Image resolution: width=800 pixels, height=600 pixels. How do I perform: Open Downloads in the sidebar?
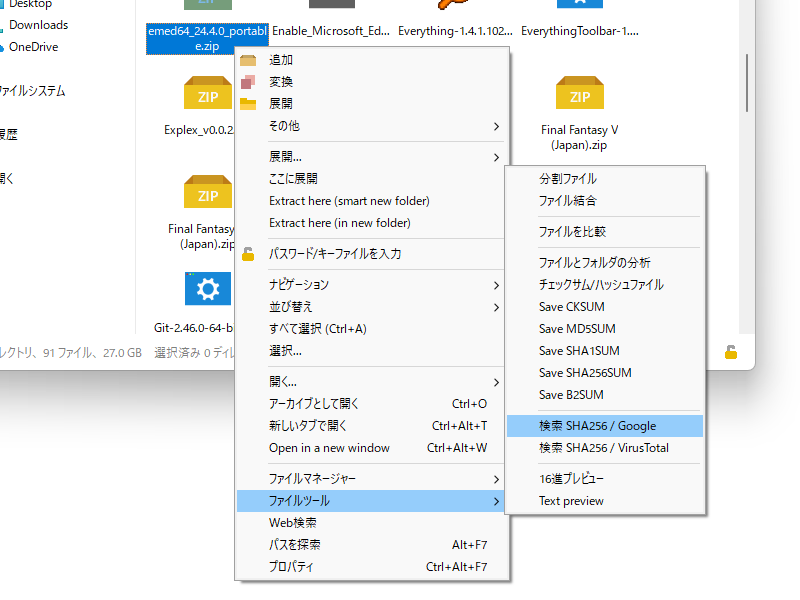pyautogui.click(x=38, y=25)
